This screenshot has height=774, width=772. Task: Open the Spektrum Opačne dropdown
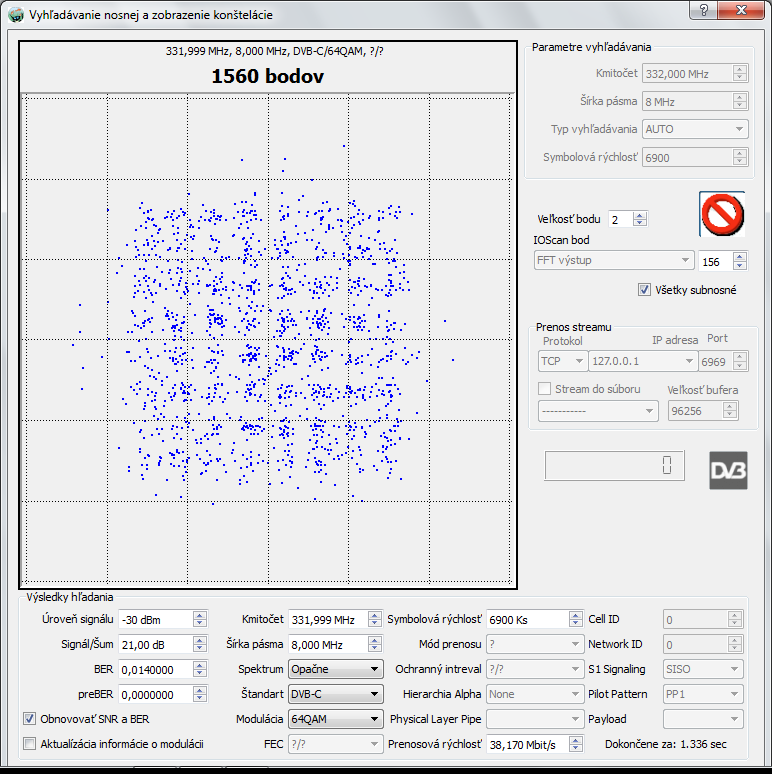pyautogui.click(x=336, y=669)
